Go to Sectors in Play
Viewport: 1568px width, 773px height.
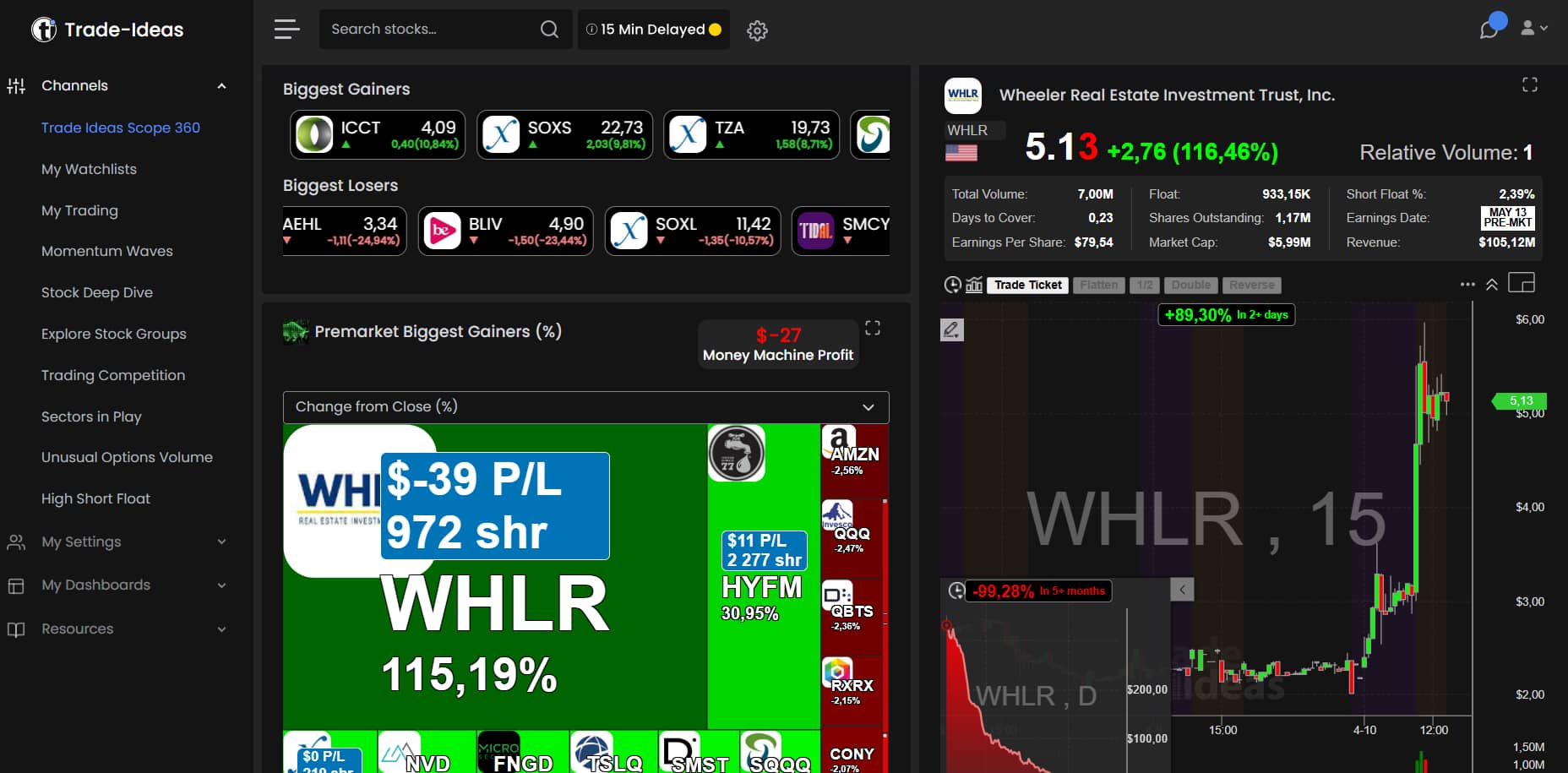(91, 416)
